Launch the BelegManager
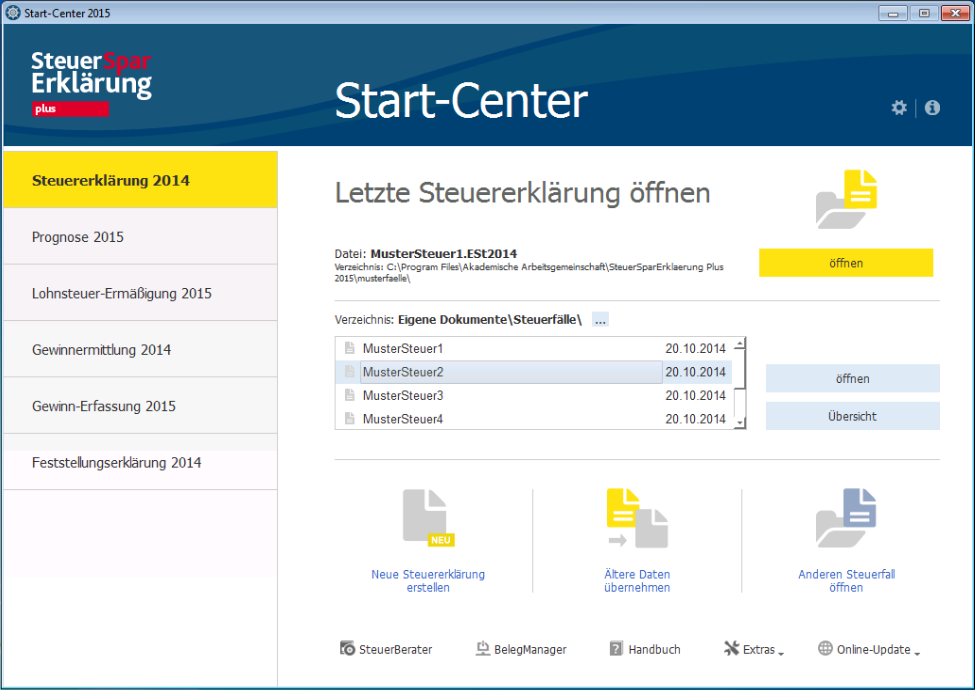 (x=521, y=649)
